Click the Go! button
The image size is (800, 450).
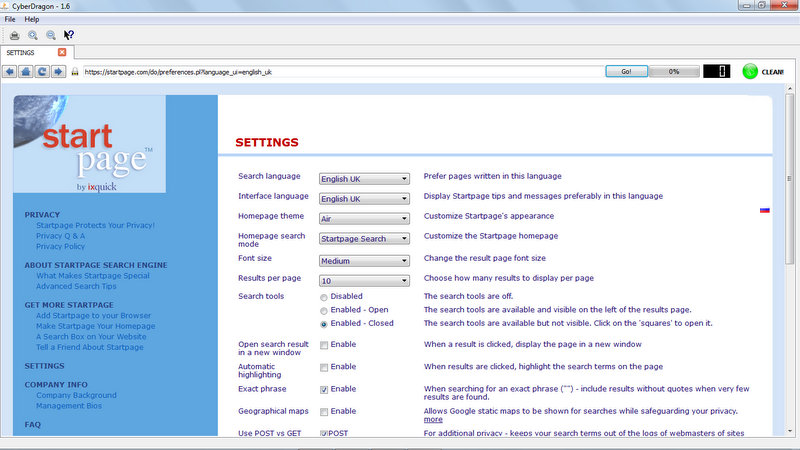click(627, 71)
